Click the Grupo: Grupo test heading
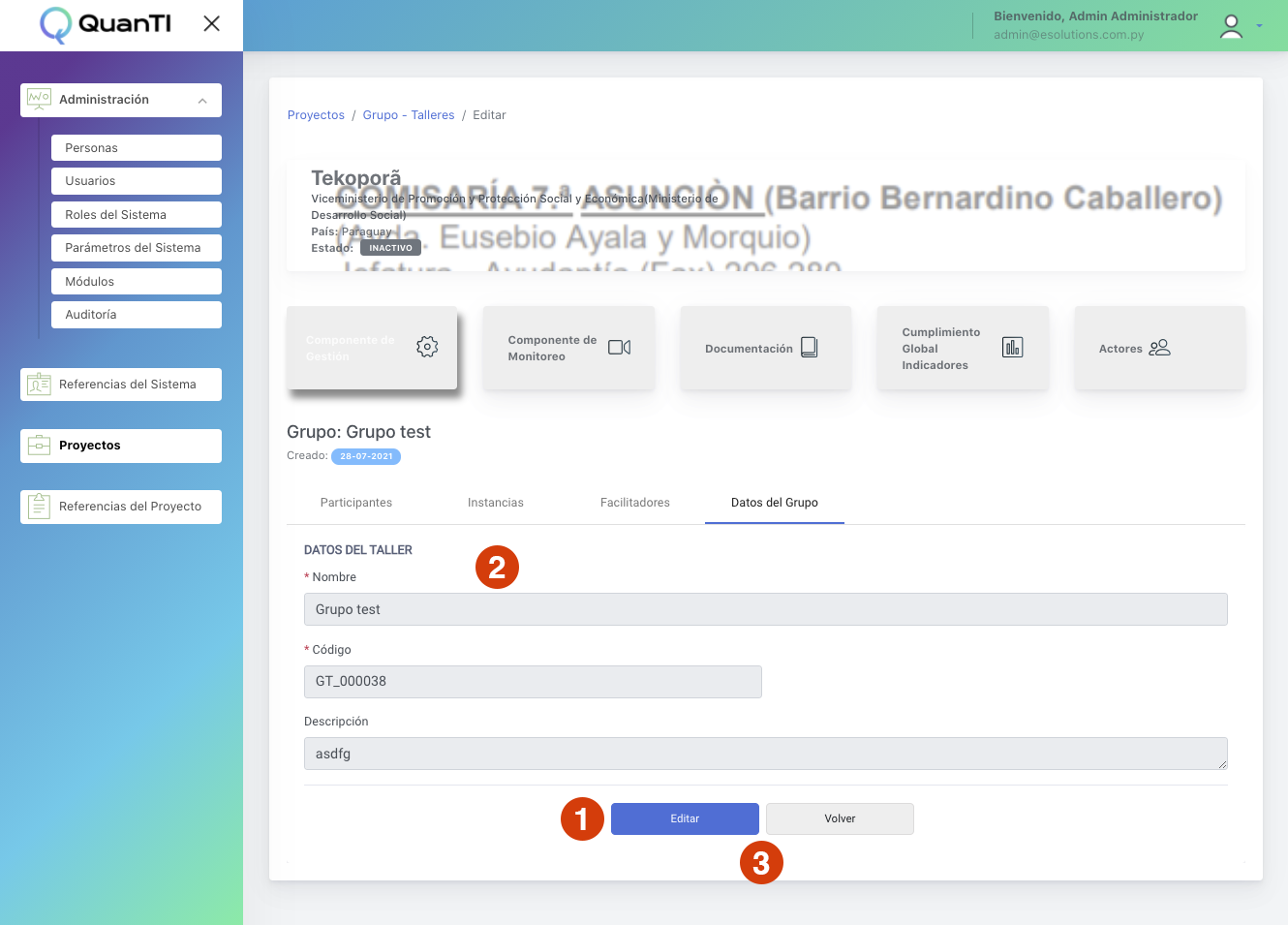The width and height of the screenshot is (1288, 925). pos(358,432)
